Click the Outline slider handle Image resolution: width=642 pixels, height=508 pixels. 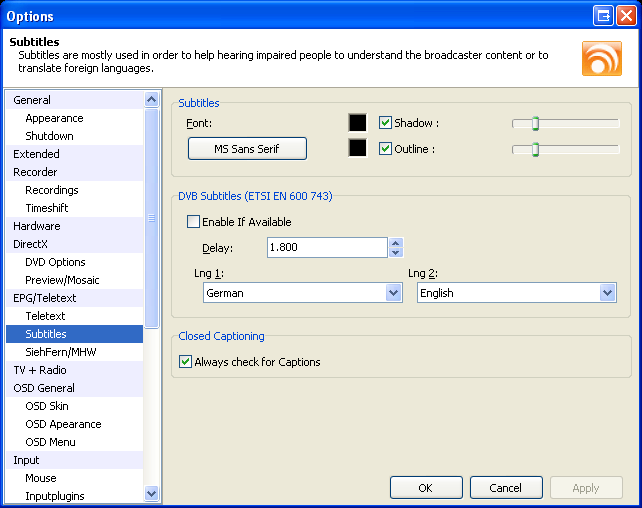click(x=535, y=149)
